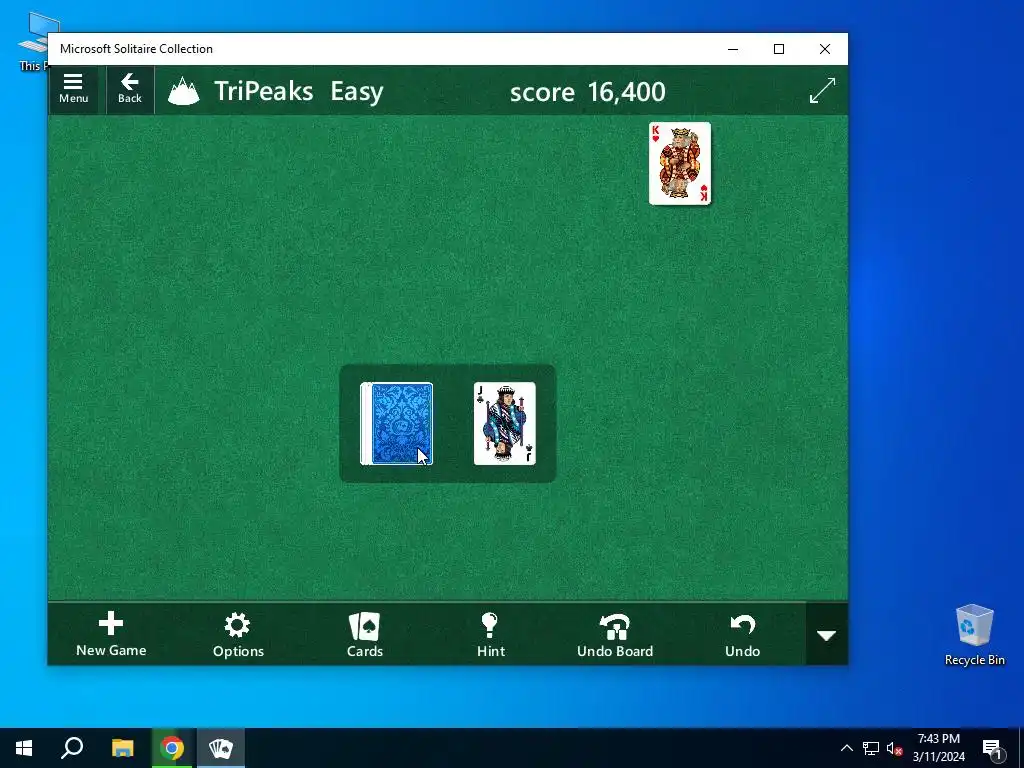This screenshot has width=1024, height=768.
Task: Switch to Chrome in taskbar
Action: click(x=172, y=748)
